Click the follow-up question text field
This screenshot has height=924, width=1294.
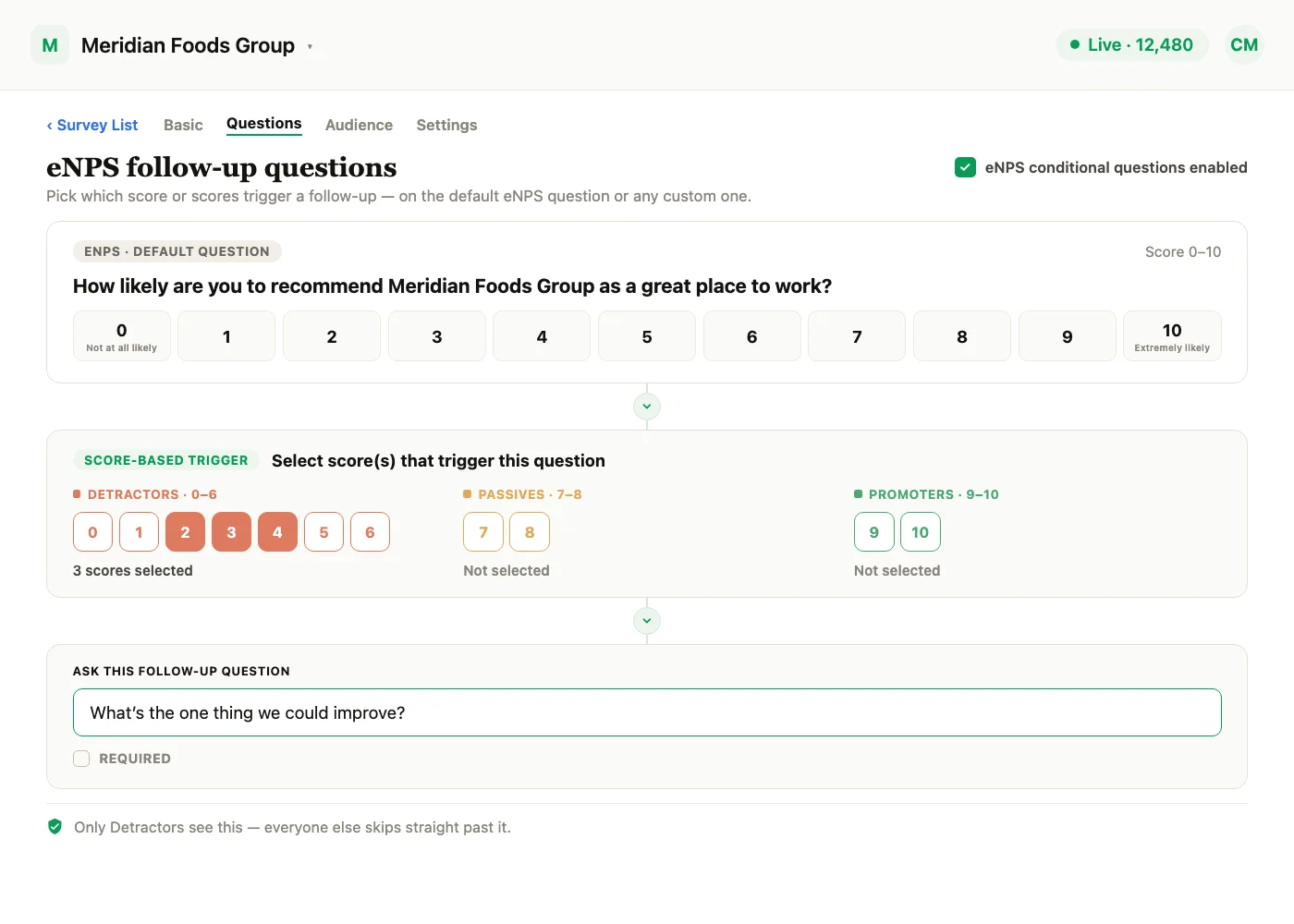[x=647, y=712]
